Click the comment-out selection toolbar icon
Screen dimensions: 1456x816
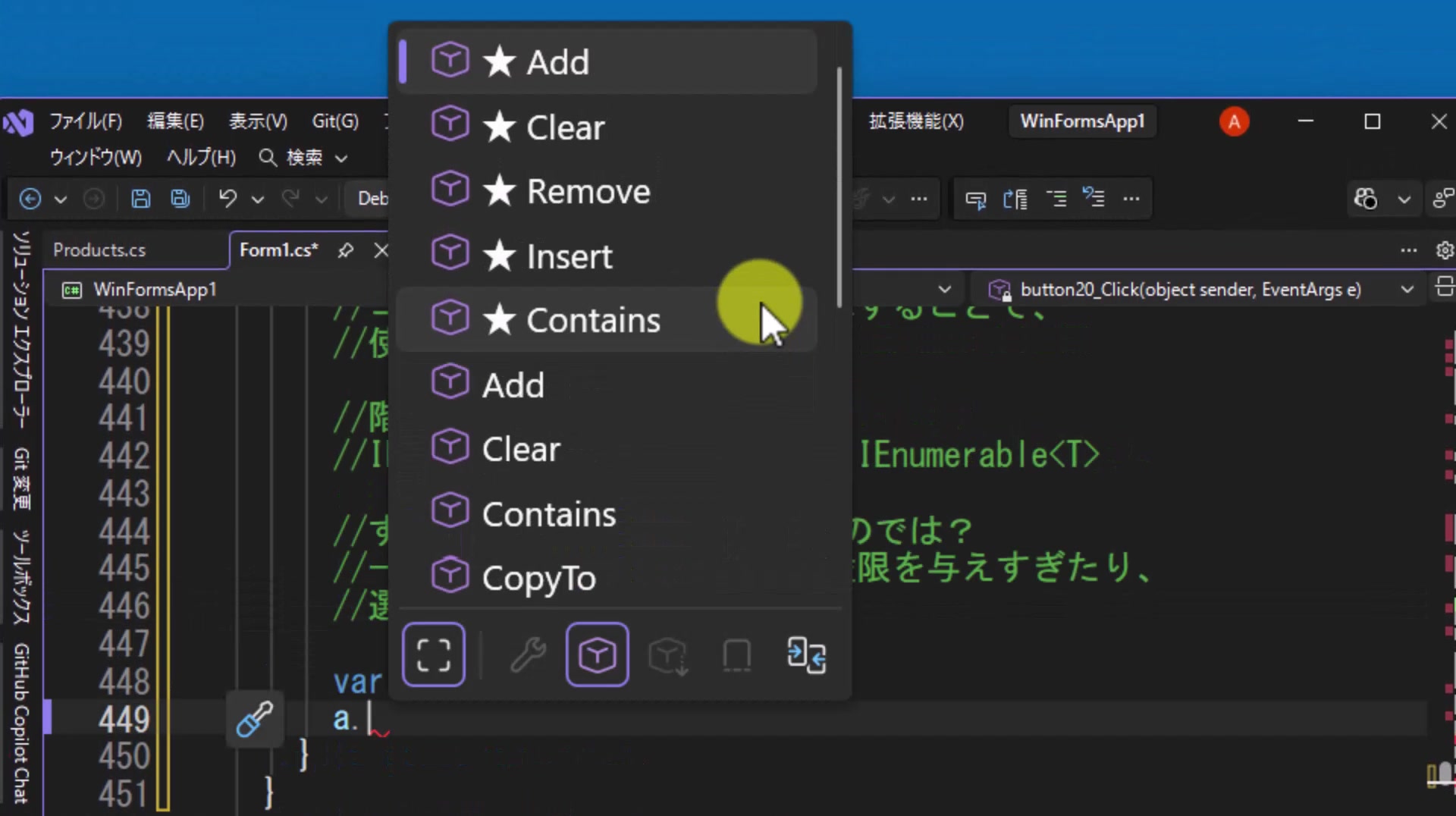[975, 199]
